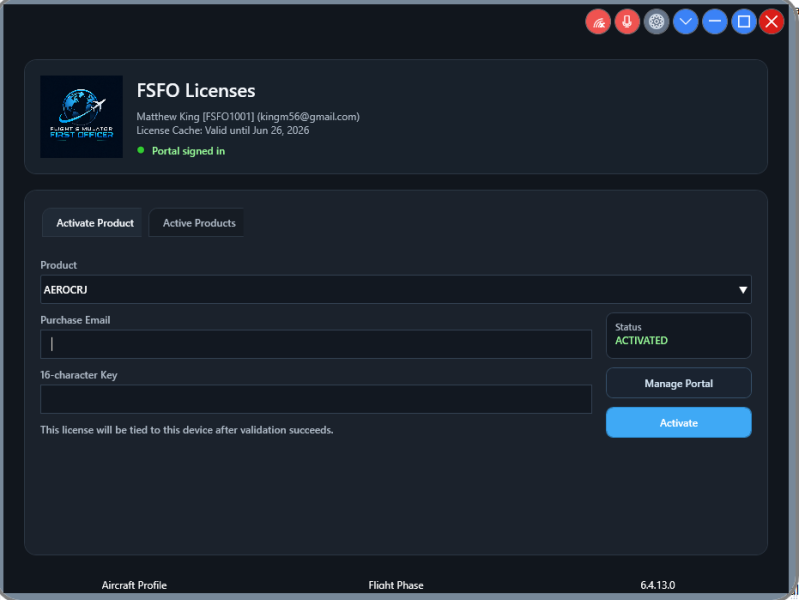Click the Product dropdown arrow
Viewport: 799px width, 600px height.
743,290
